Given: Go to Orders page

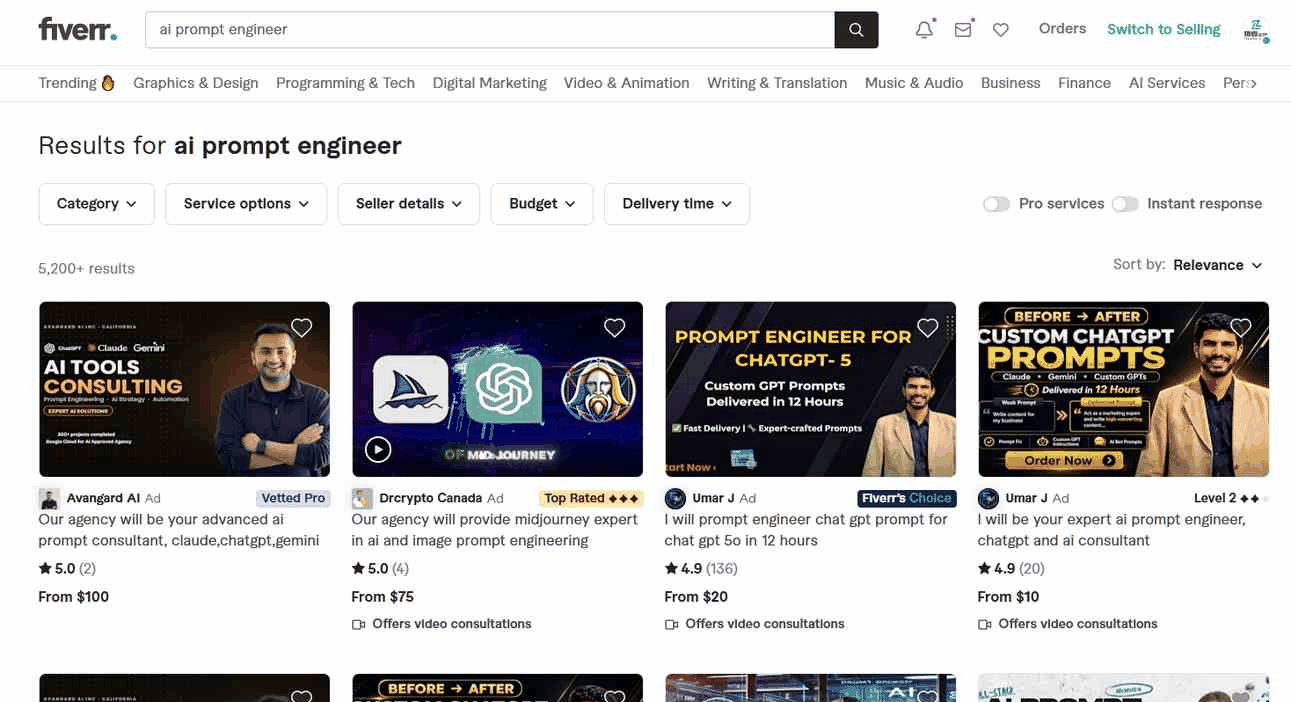Looking at the screenshot, I should (1062, 29).
